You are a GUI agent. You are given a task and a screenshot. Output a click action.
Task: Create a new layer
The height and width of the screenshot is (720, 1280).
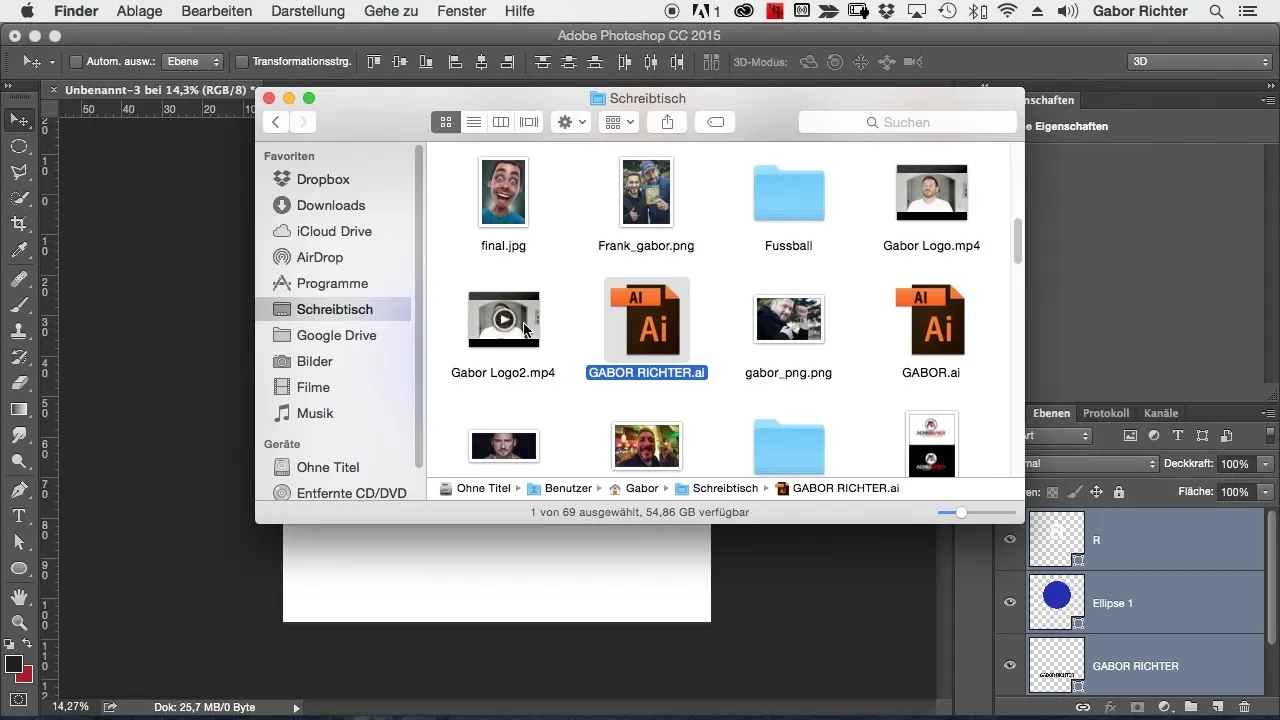tap(1217, 707)
